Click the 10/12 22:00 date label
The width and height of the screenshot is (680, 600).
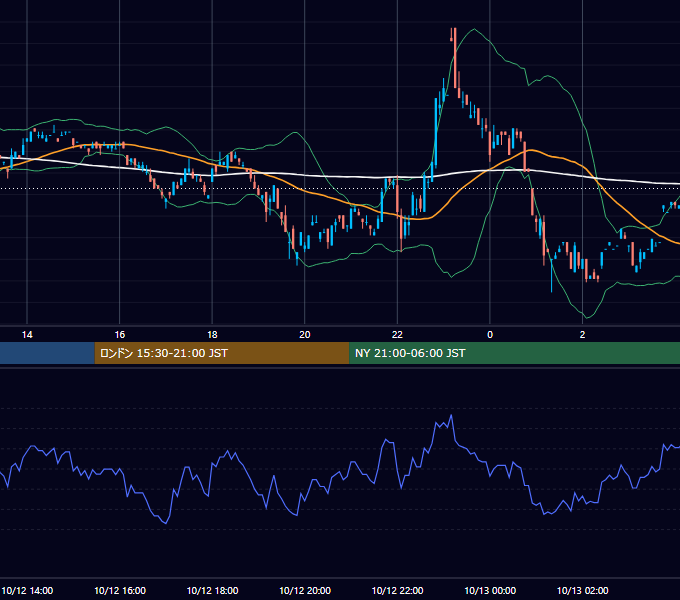coord(397,590)
